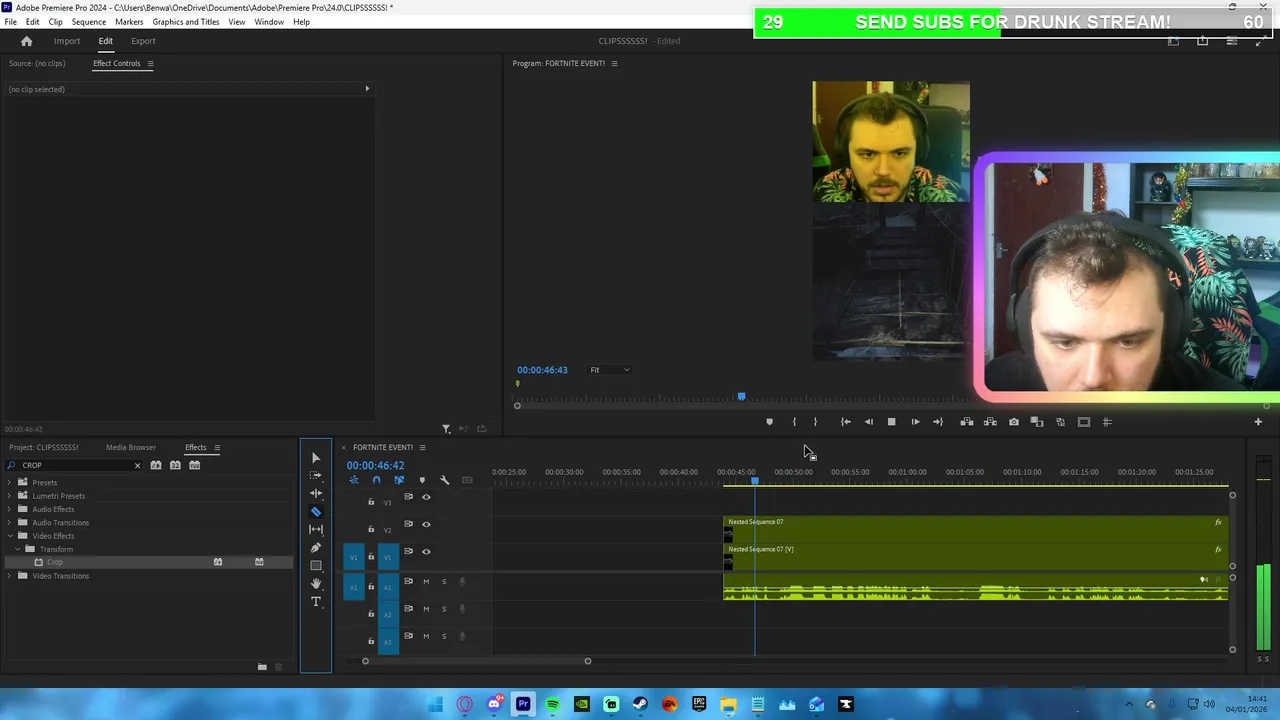Switch to the Project: CLIPSSSSSS! tab
Image resolution: width=1280 pixels, height=720 pixels.
44,448
